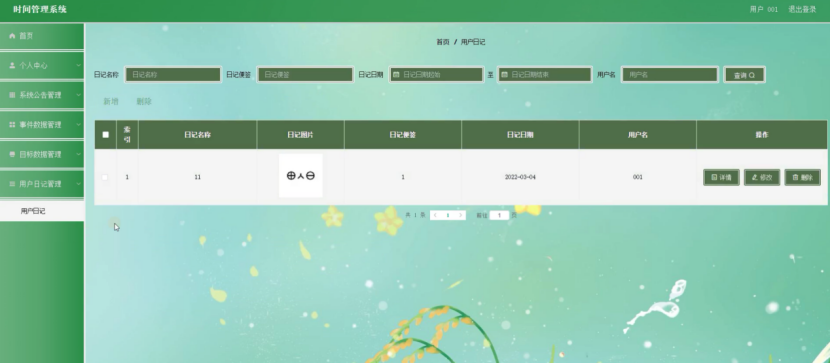
Task: Click 用户 001 in top bar
Action: pyautogui.click(x=764, y=10)
